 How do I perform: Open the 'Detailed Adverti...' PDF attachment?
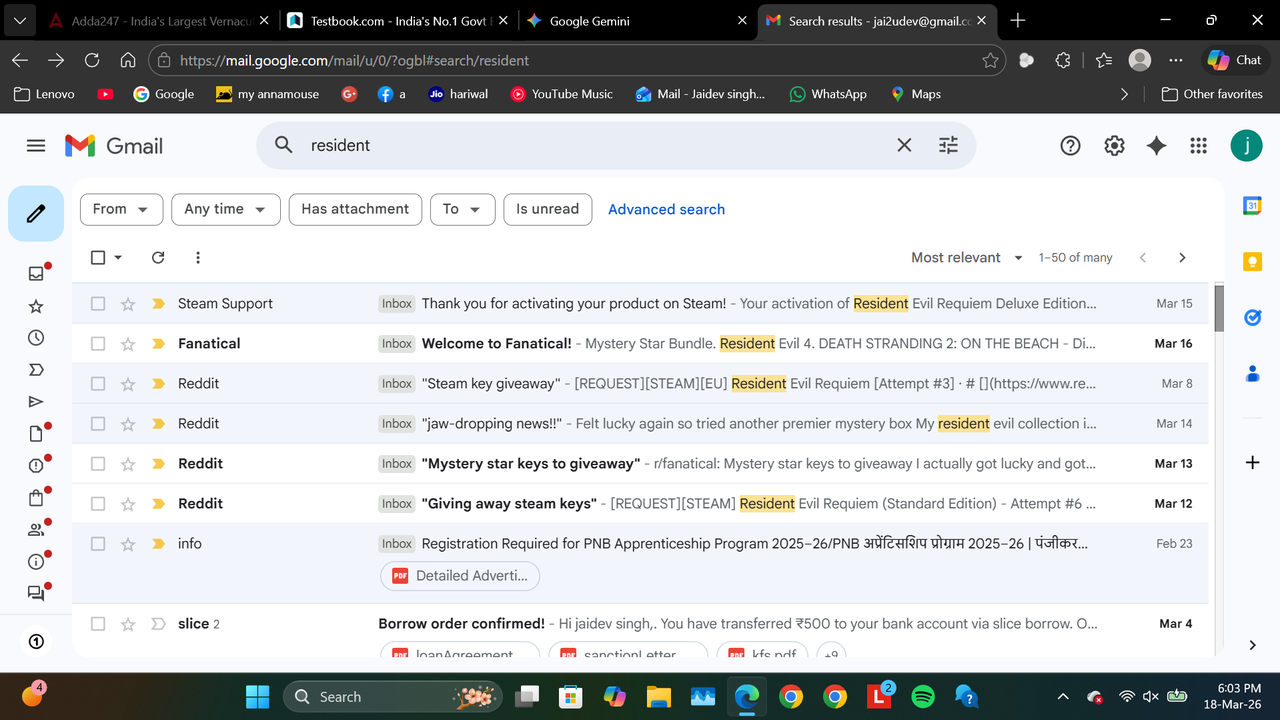[459, 576]
